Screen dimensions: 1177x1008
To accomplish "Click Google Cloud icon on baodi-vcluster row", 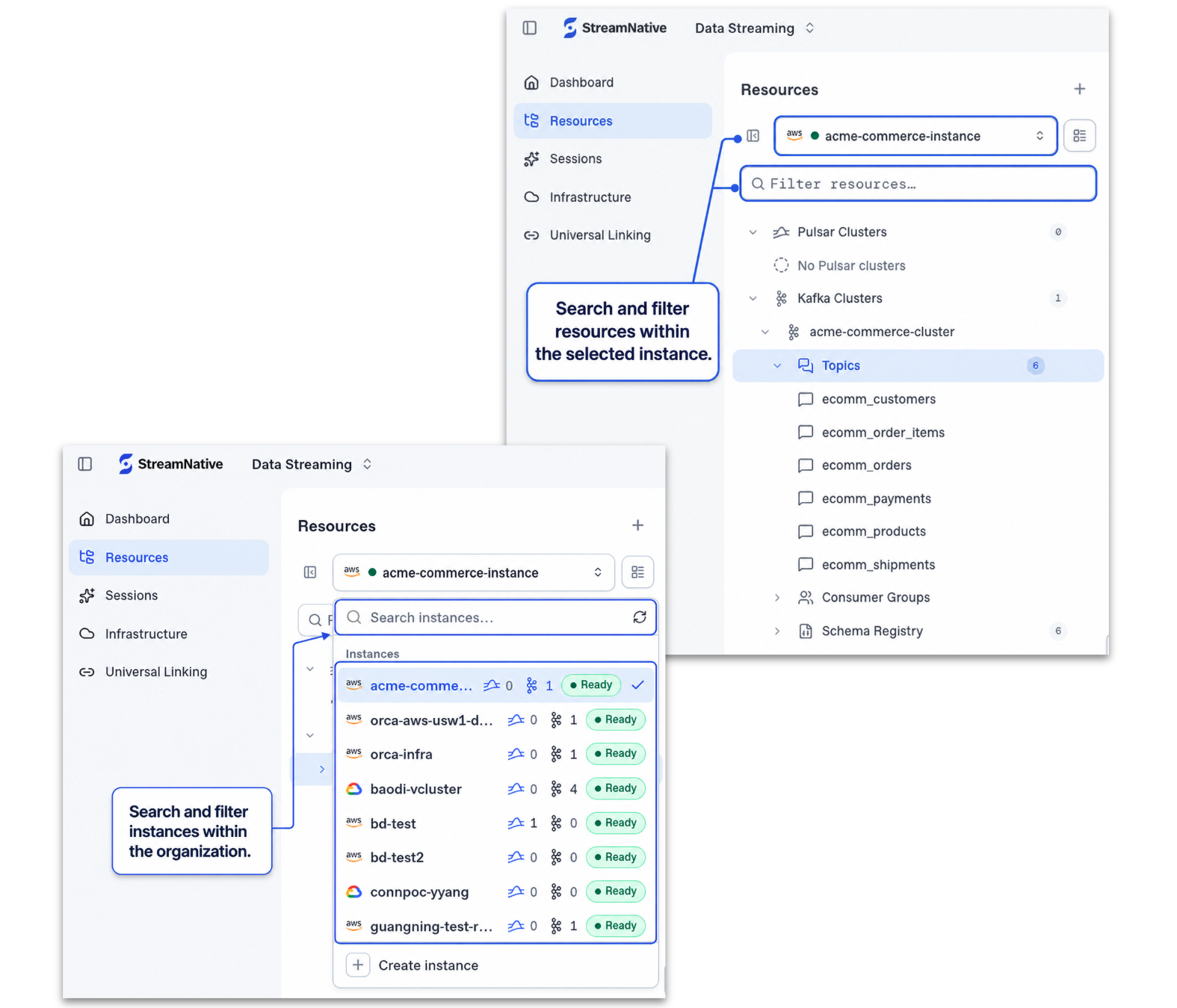I will [354, 788].
